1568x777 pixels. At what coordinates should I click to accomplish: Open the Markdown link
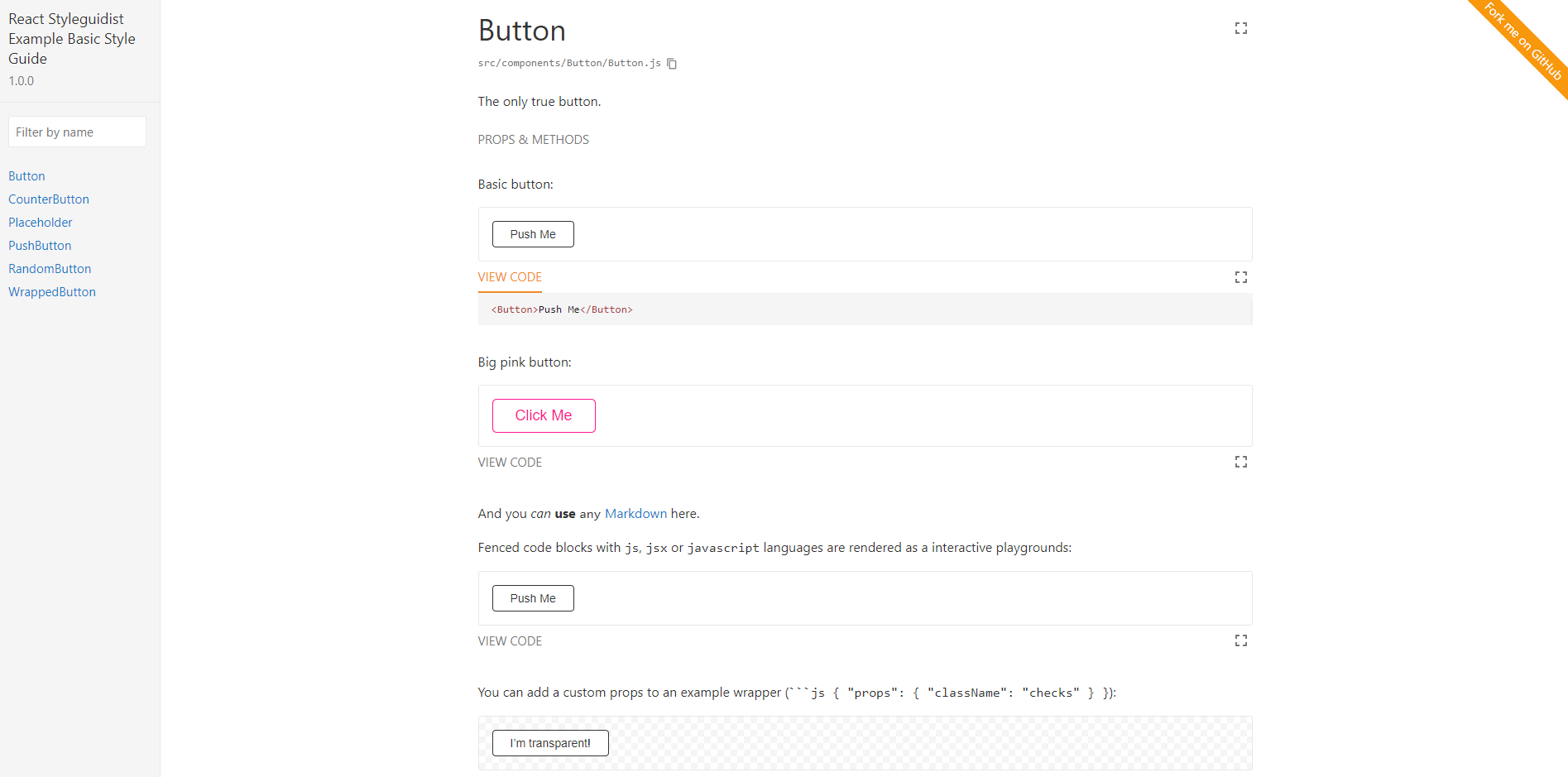(x=635, y=514)
